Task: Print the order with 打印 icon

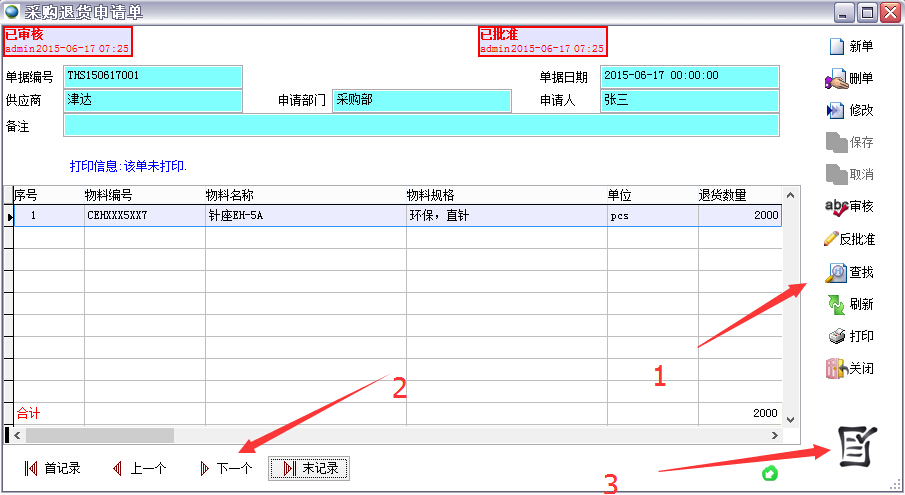Action: click(835, 336)
